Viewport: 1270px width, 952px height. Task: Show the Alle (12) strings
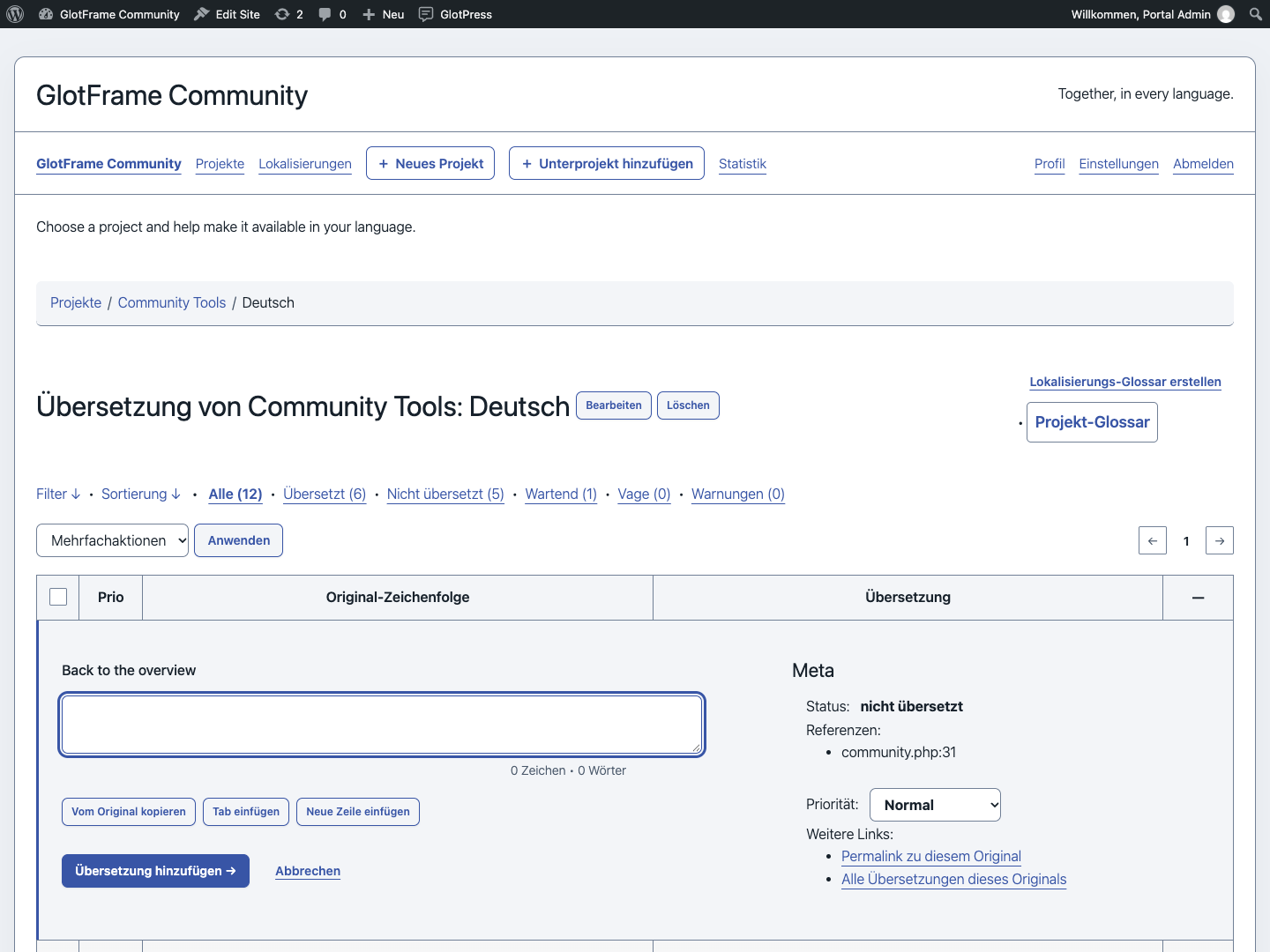[x=235, y=494]
